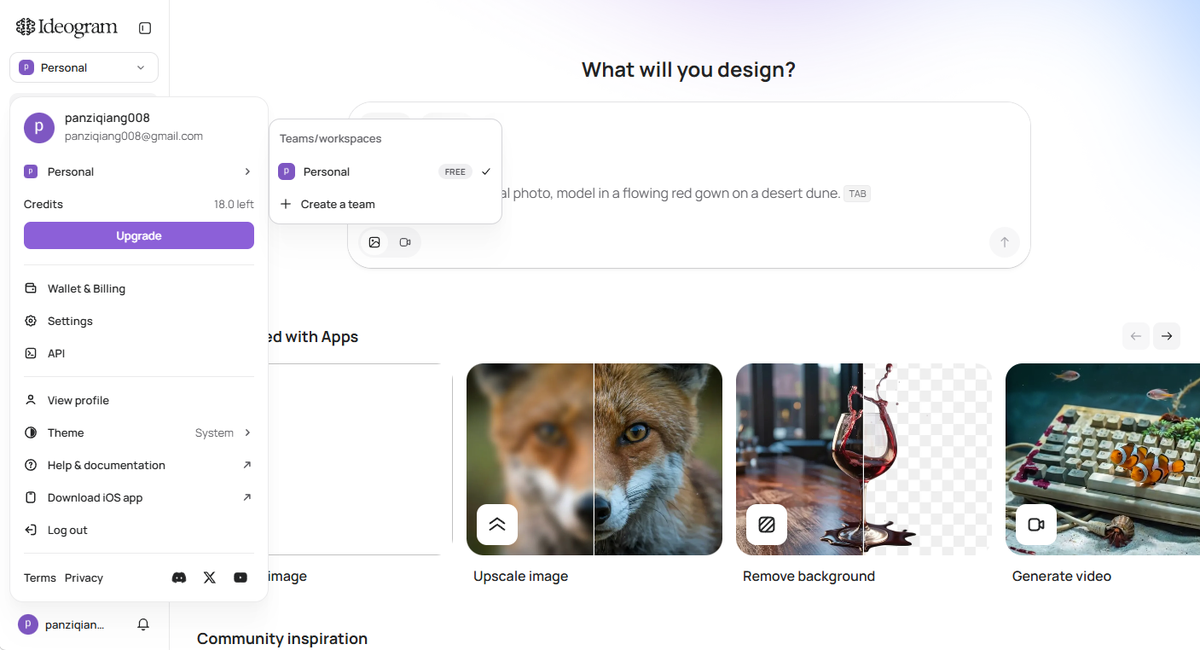Select the Personal FREE workspace
1200x650 pixels.
click(385, 172)
